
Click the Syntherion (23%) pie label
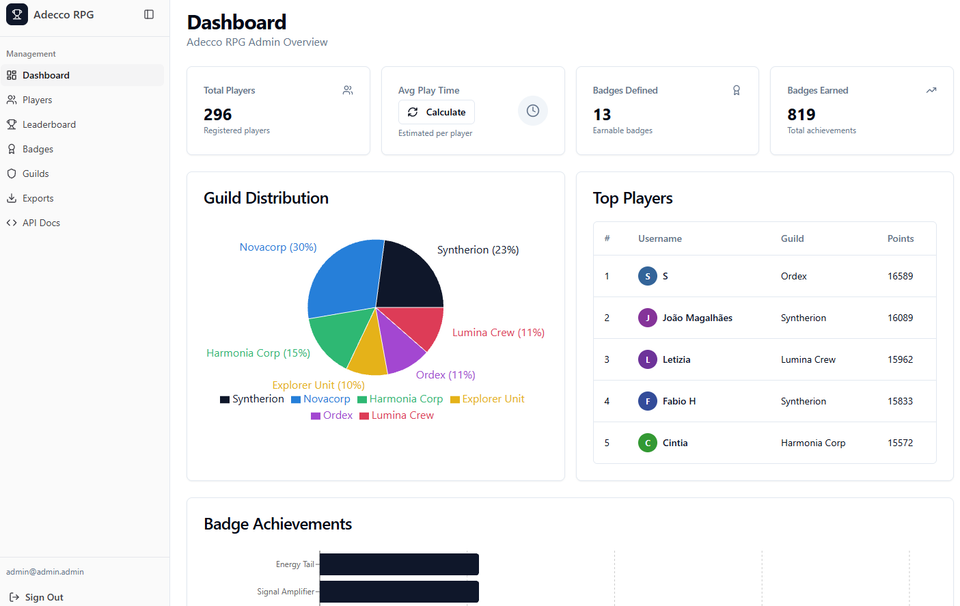[478, 250]
